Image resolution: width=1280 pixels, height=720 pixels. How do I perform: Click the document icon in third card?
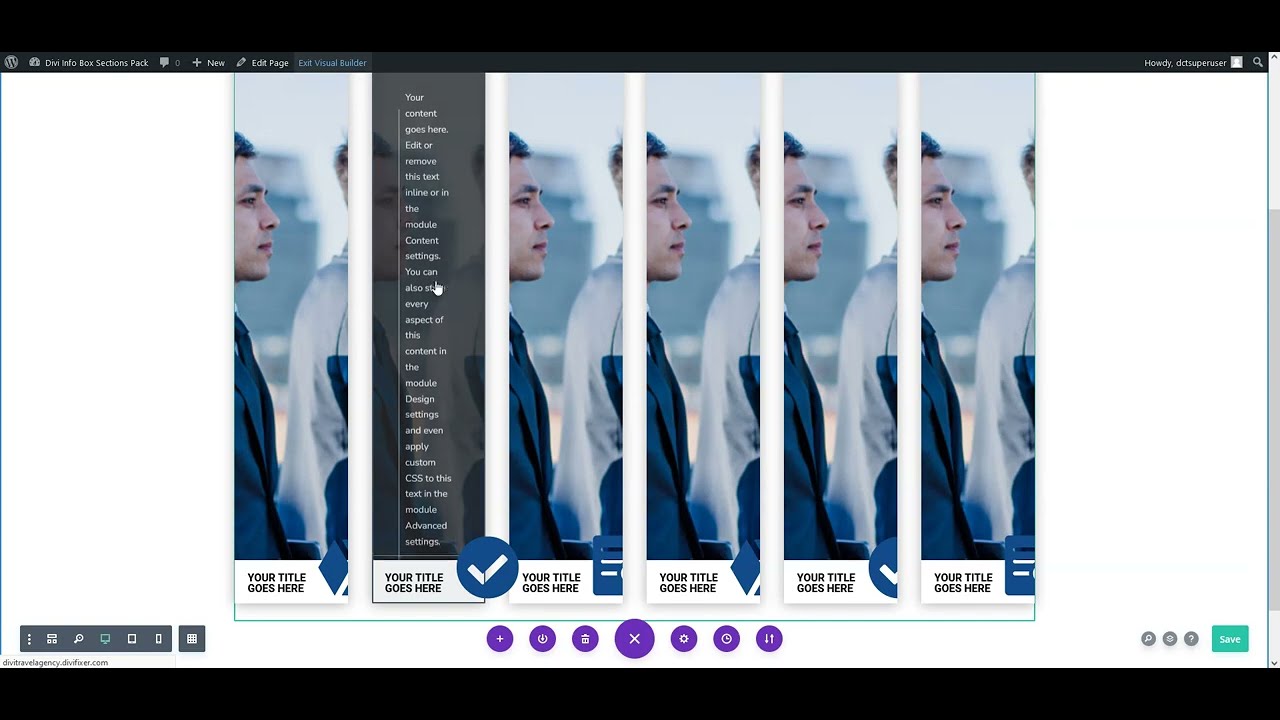(x=608, y=566)
